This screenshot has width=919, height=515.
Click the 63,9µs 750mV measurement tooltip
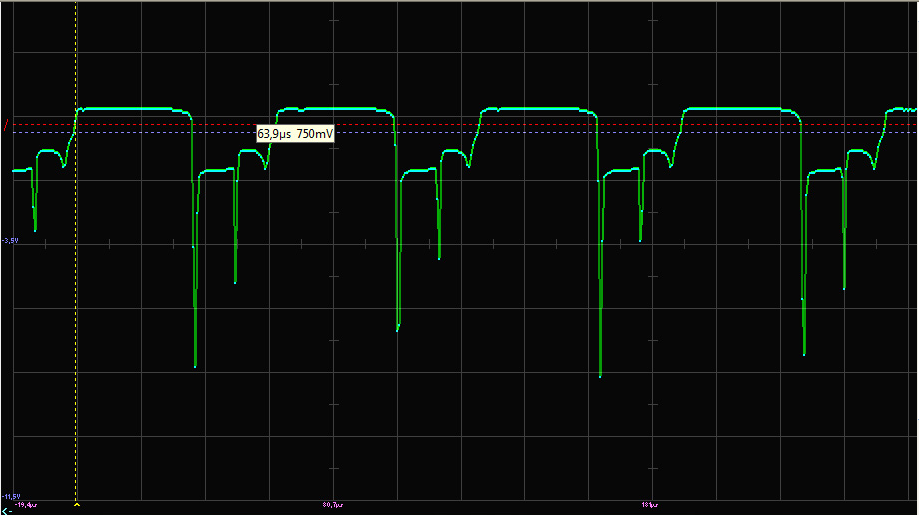point(295,133)
